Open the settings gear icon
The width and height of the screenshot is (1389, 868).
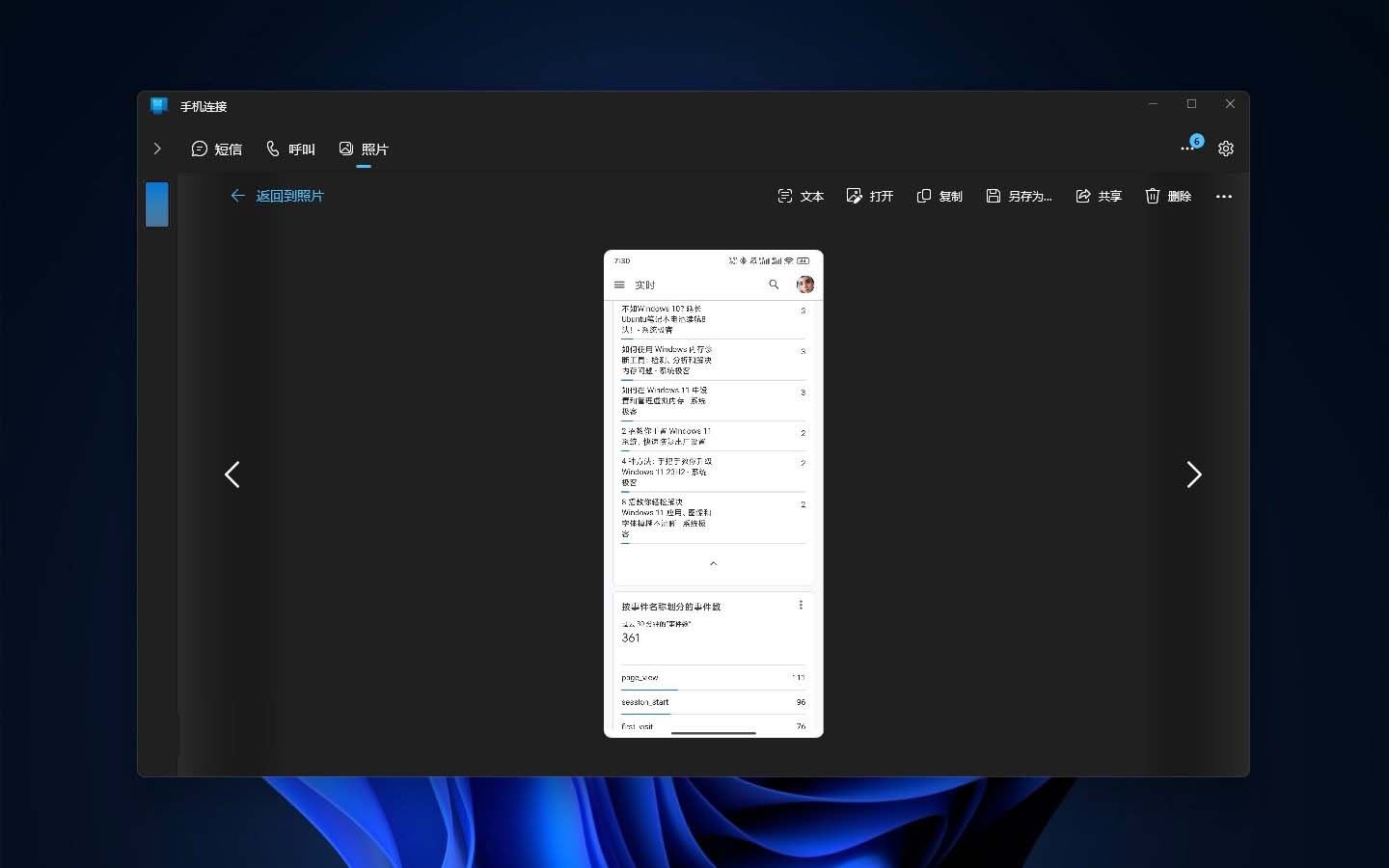pyautogui.click(x=1225, y=149)
